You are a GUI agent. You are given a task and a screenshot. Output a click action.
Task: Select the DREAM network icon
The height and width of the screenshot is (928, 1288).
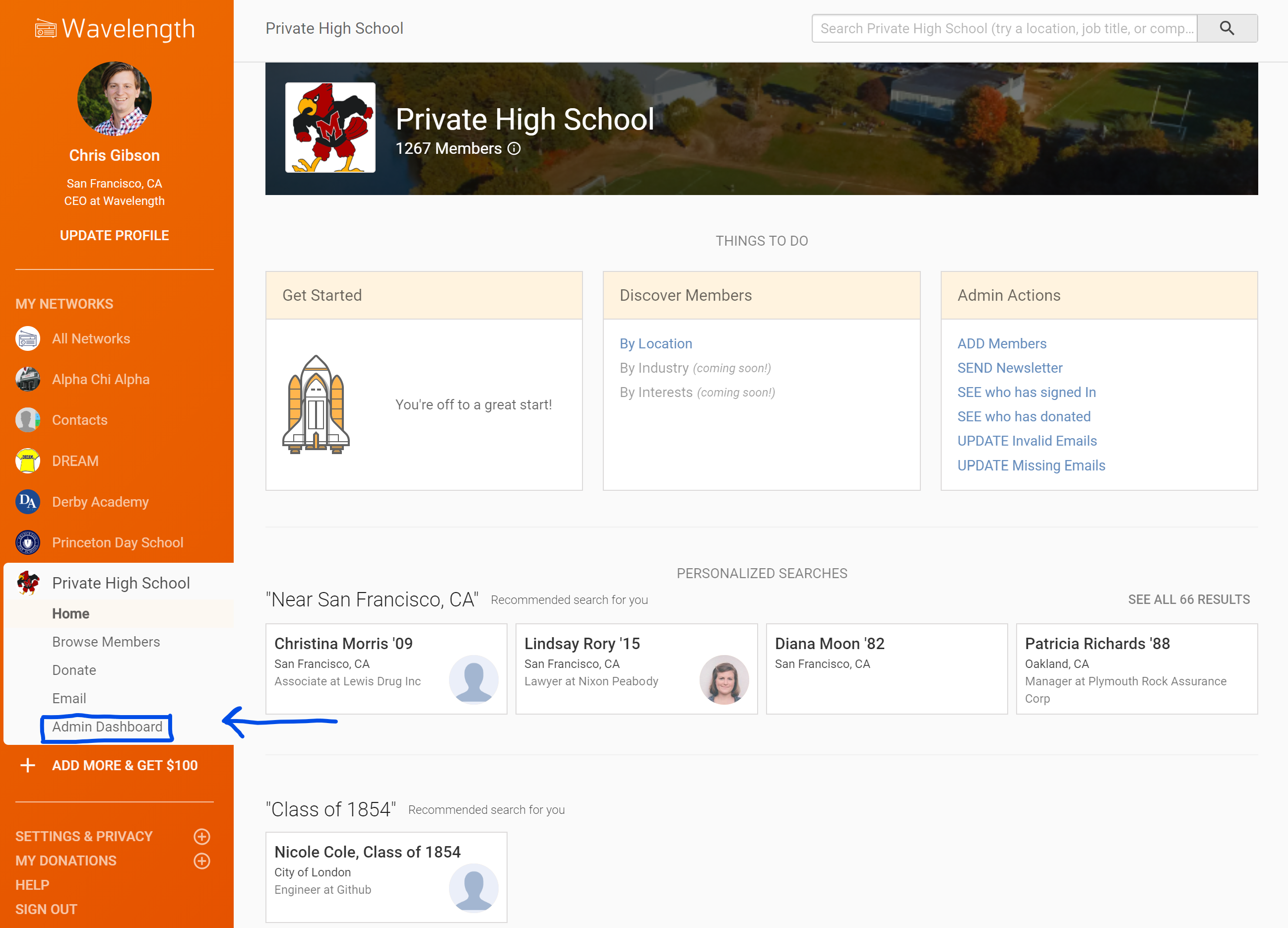[27, 461]
